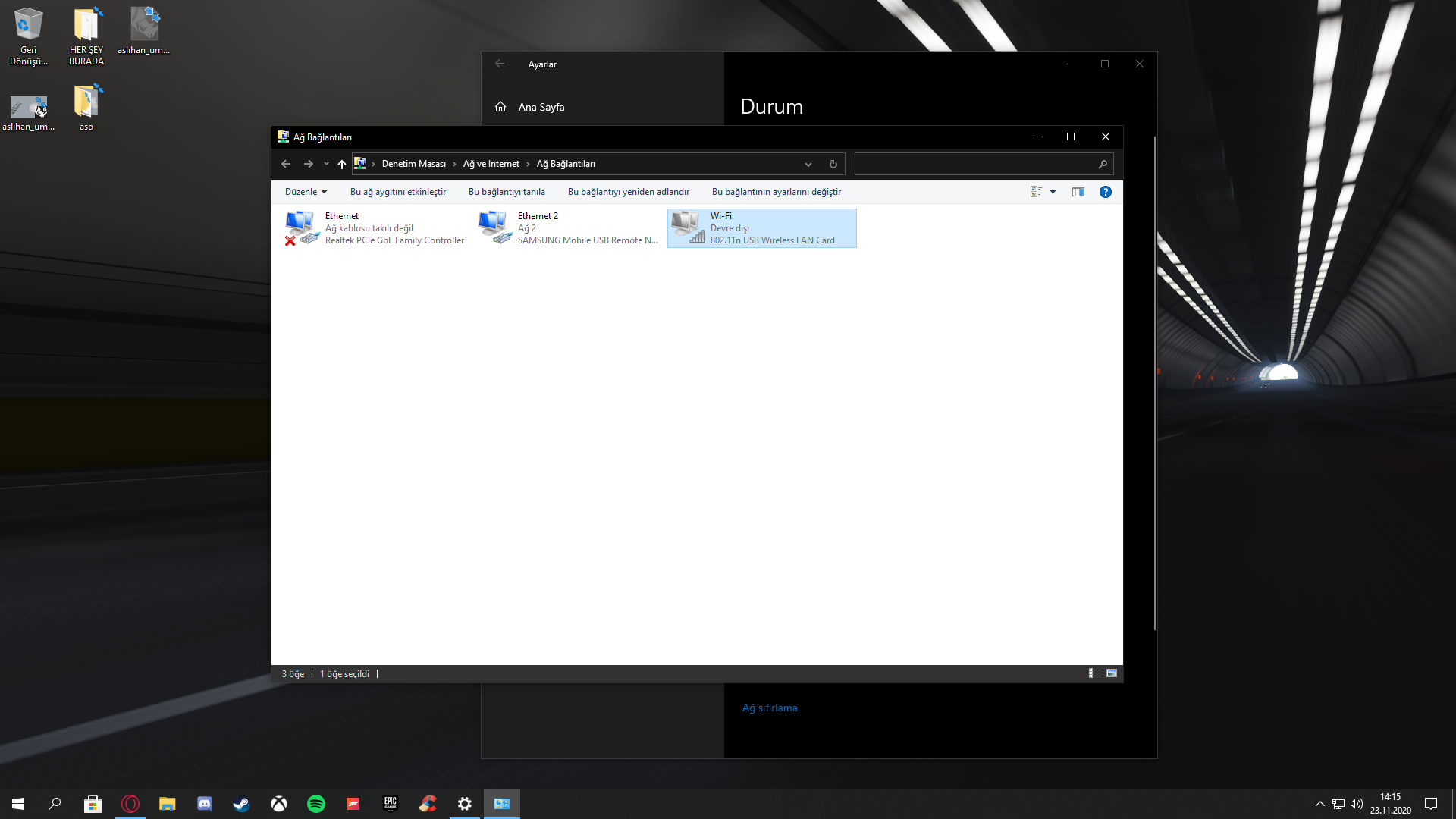Select the Ethernet 2 Samsung adapter
Image resolution: width=1456 pixels, height=819 pixels.
(x=494, y=227)
